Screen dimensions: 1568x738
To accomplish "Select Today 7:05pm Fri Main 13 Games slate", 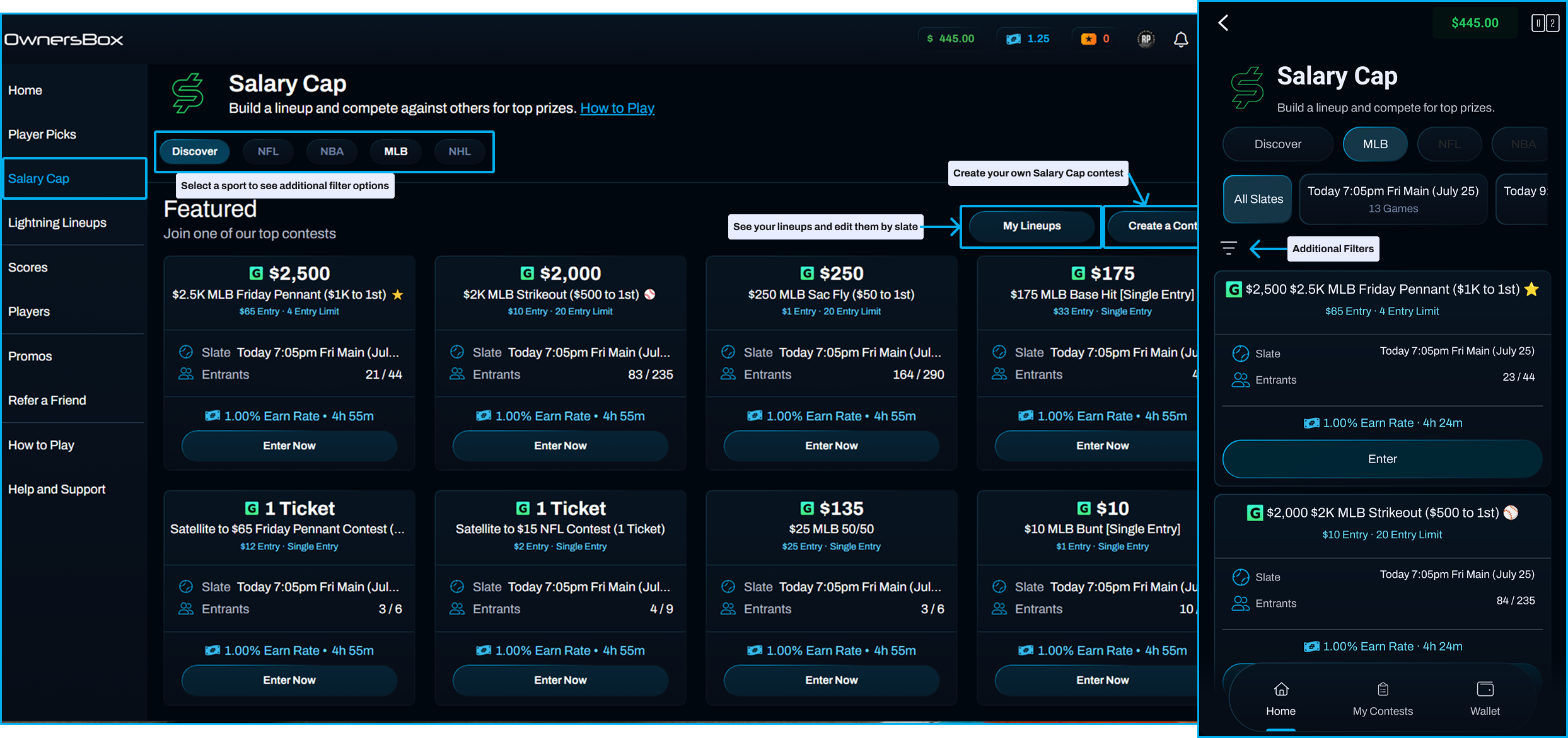I will (x=1393, y=199).
